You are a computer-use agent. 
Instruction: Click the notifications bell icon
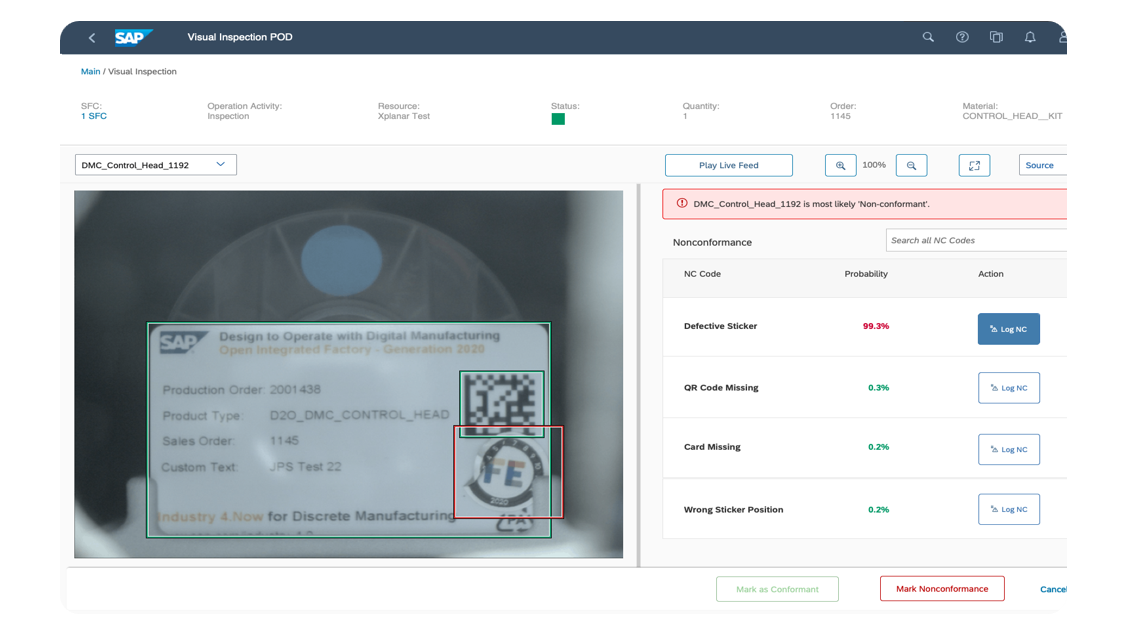(x=1030, y=37)
